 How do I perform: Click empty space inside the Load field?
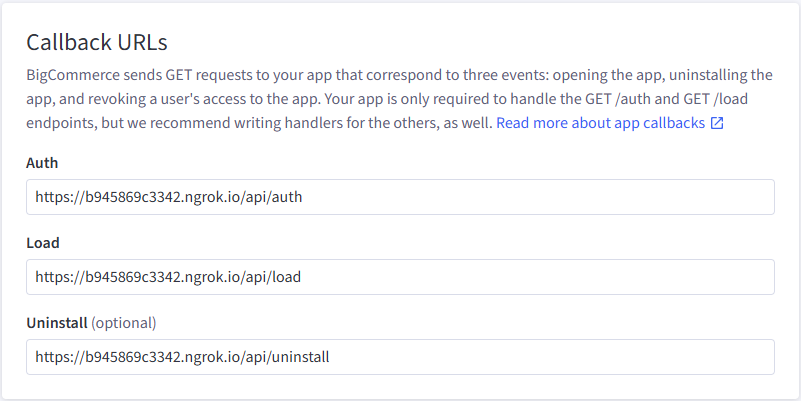point(536,277)
